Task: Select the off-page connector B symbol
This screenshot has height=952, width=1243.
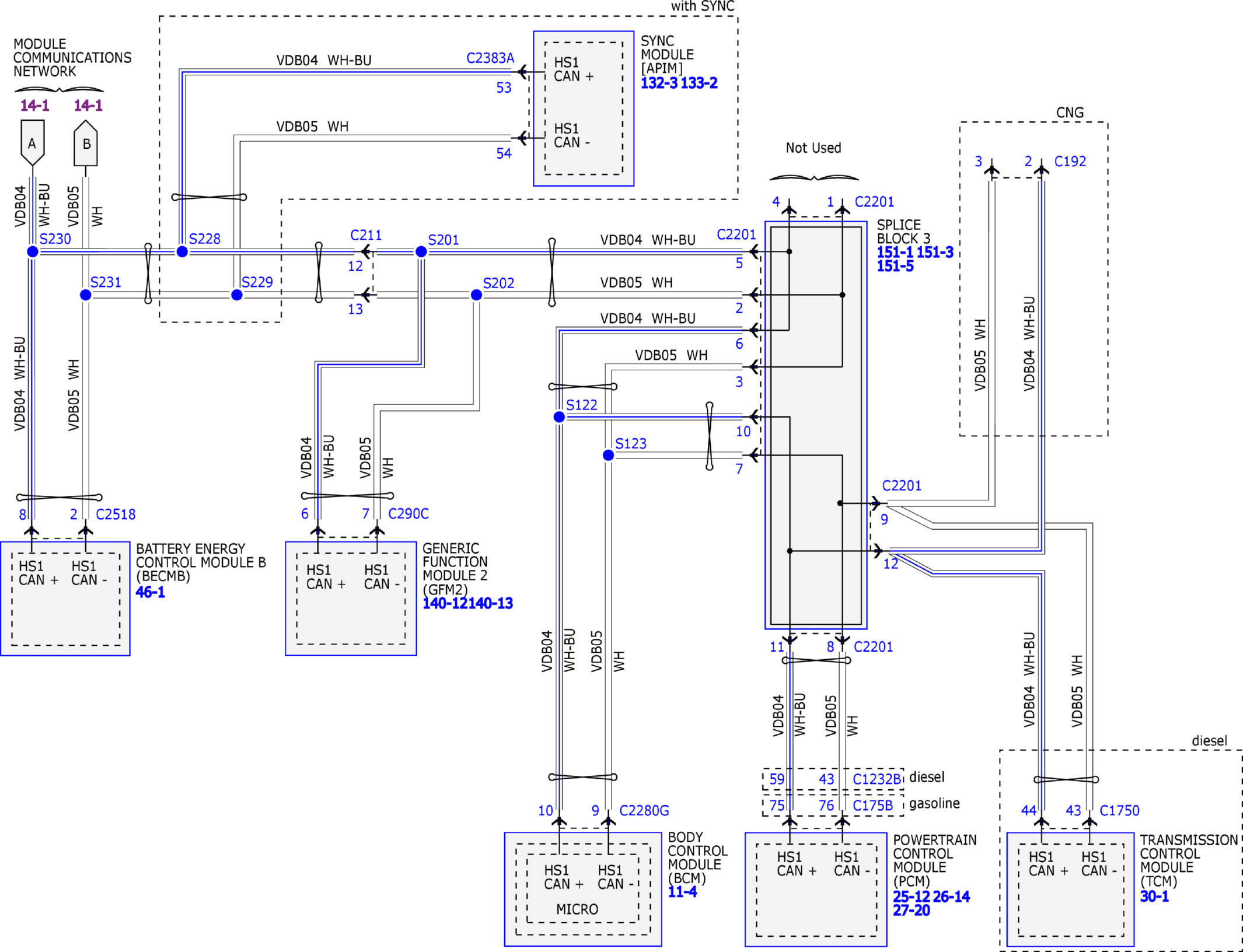Action: point(86,143)
